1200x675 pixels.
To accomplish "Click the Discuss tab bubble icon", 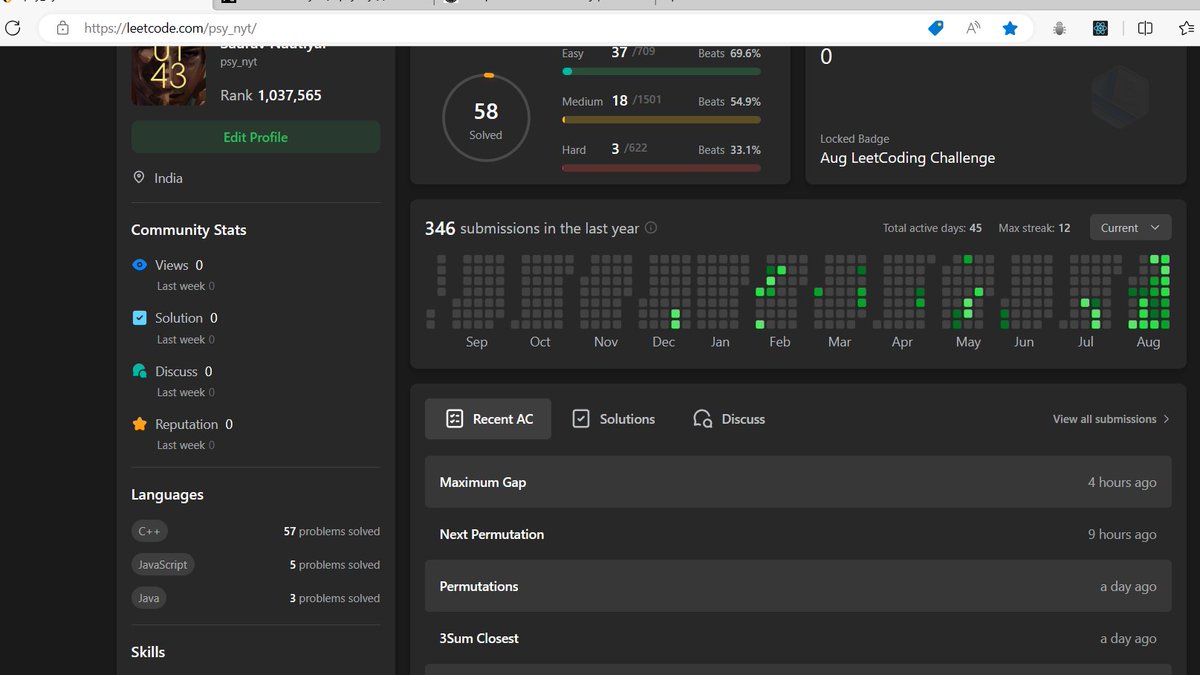I will click(x=703, y=419).
